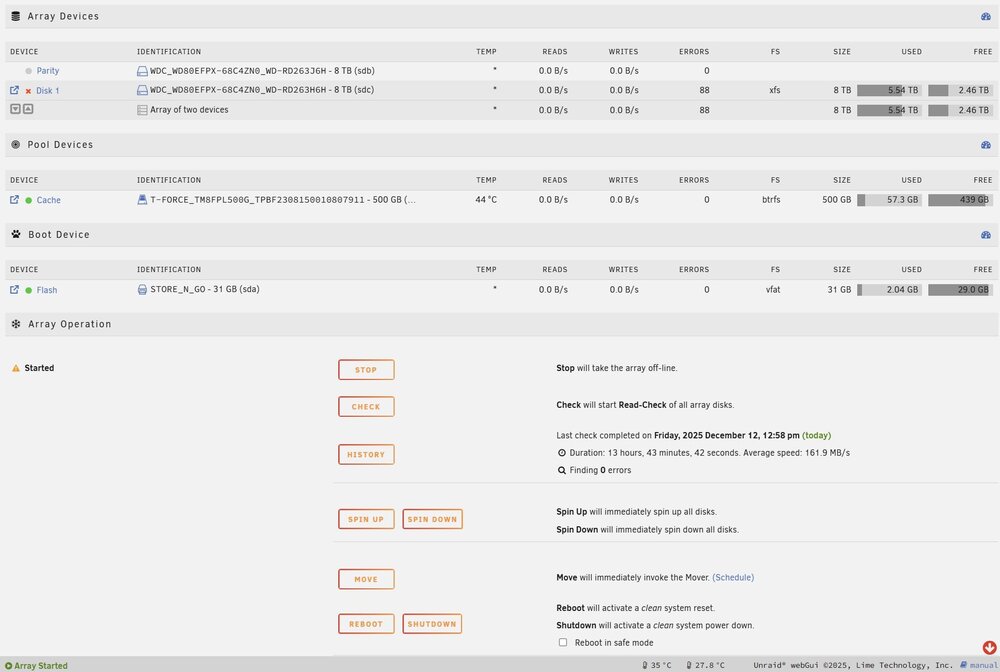Click Cache free bar 439 GB
The image size is (1000, 672).
click(x=960, y=200)
